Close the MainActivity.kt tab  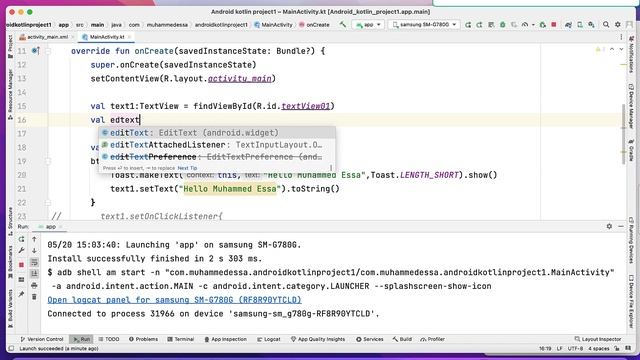(130, 37)
